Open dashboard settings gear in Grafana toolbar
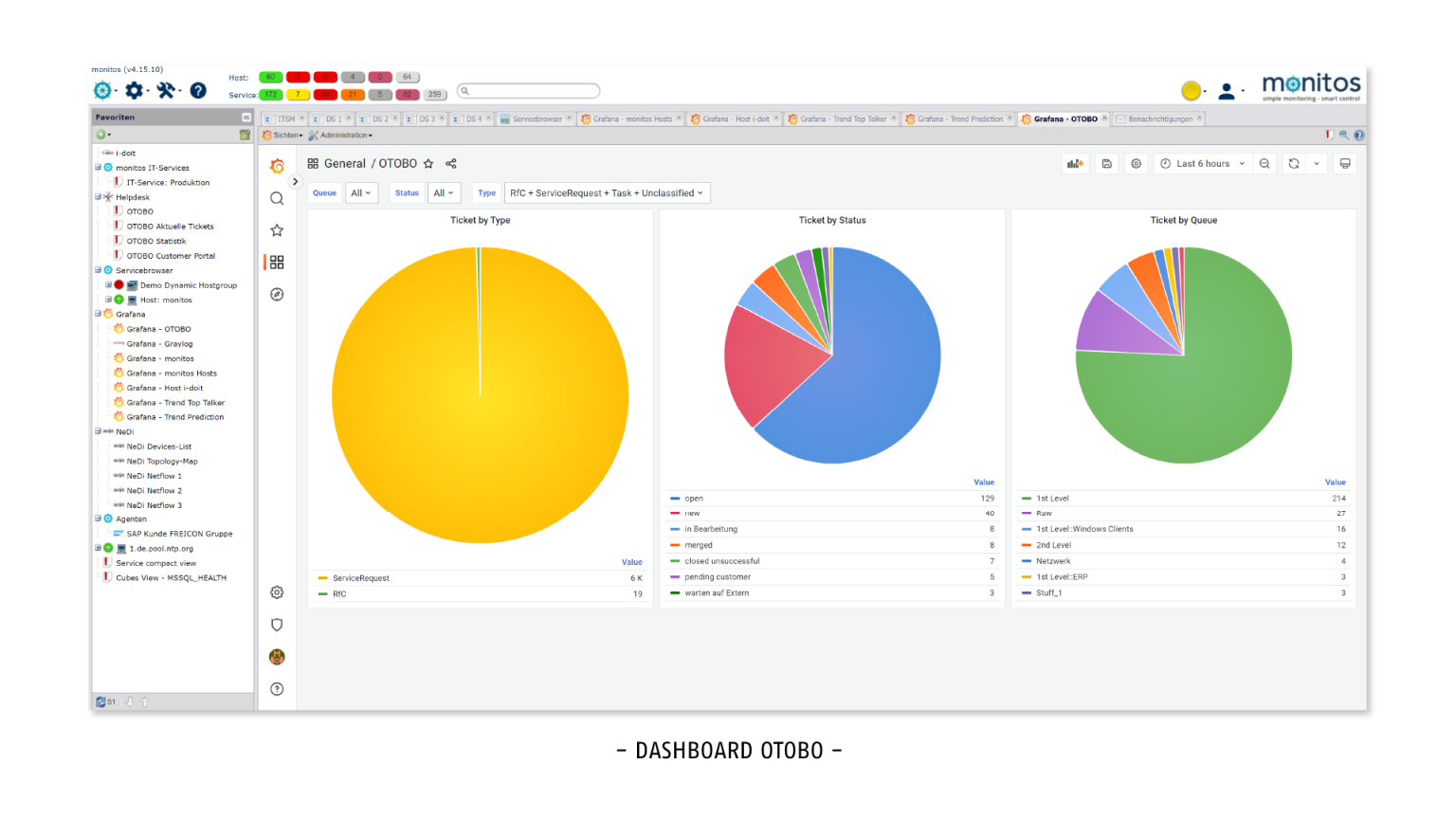This screenshot has height=819, width=1456. tap(1136, 163)
